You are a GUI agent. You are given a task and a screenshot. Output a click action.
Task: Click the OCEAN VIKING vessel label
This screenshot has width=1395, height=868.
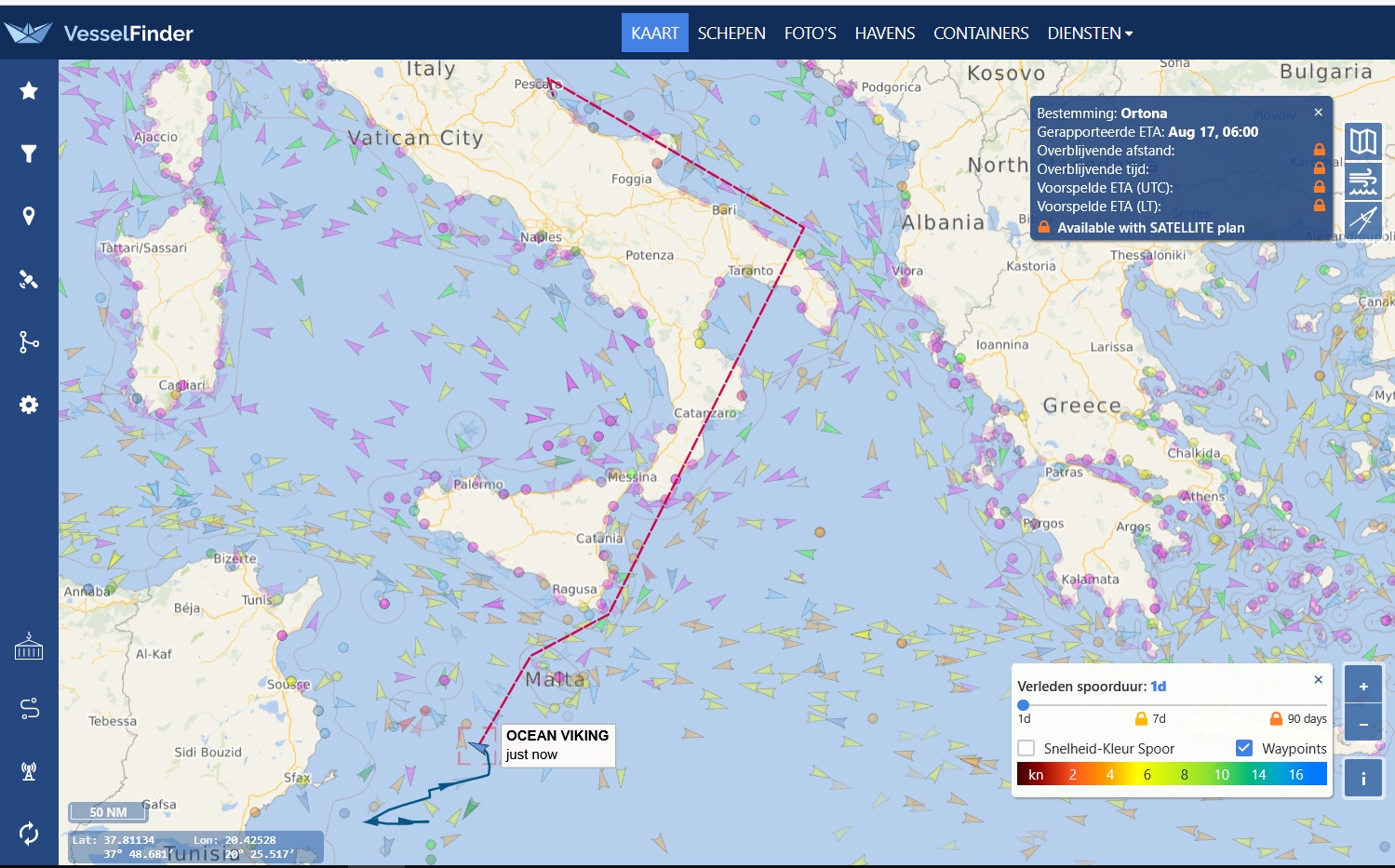(x=557, y=744)
